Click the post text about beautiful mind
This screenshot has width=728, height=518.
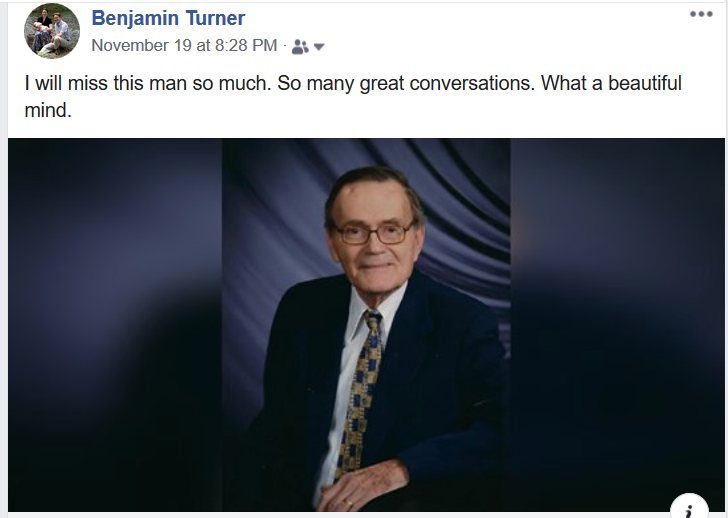(353, 97)
